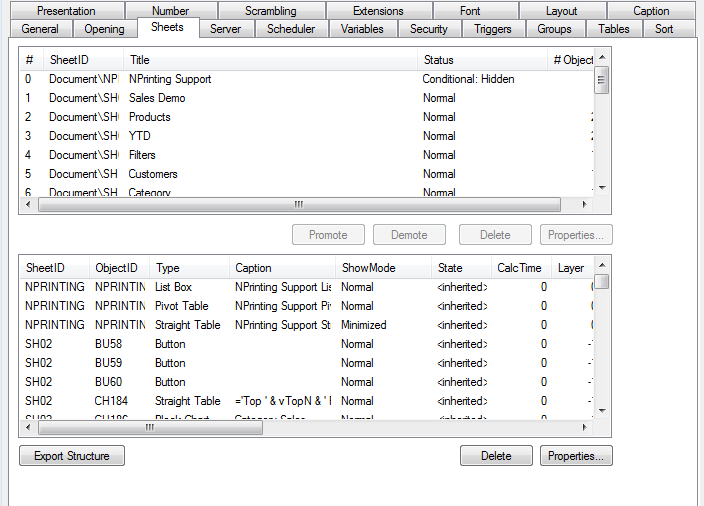
Task: Select the List Box object row
Action: 307,287
